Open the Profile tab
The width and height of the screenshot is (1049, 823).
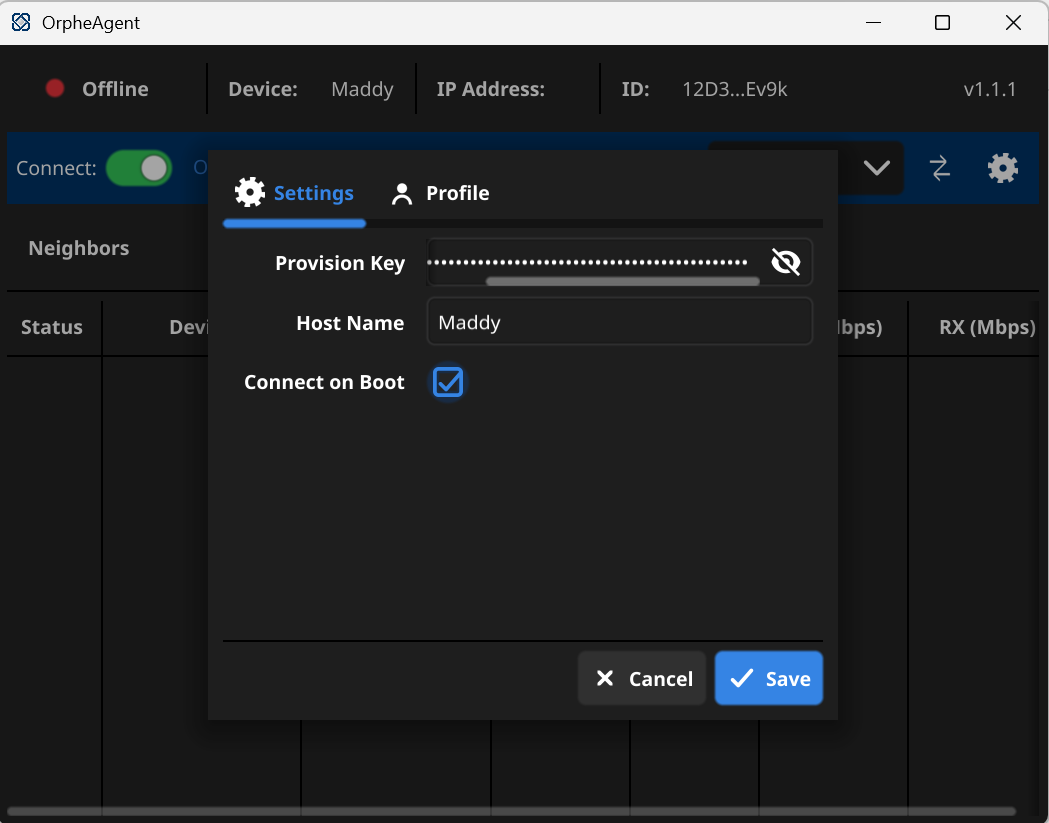[x=440, y=193]
